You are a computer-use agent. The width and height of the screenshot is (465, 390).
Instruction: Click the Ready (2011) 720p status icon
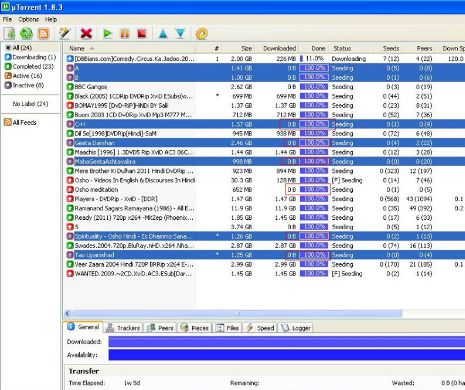[x=70, y=217]
